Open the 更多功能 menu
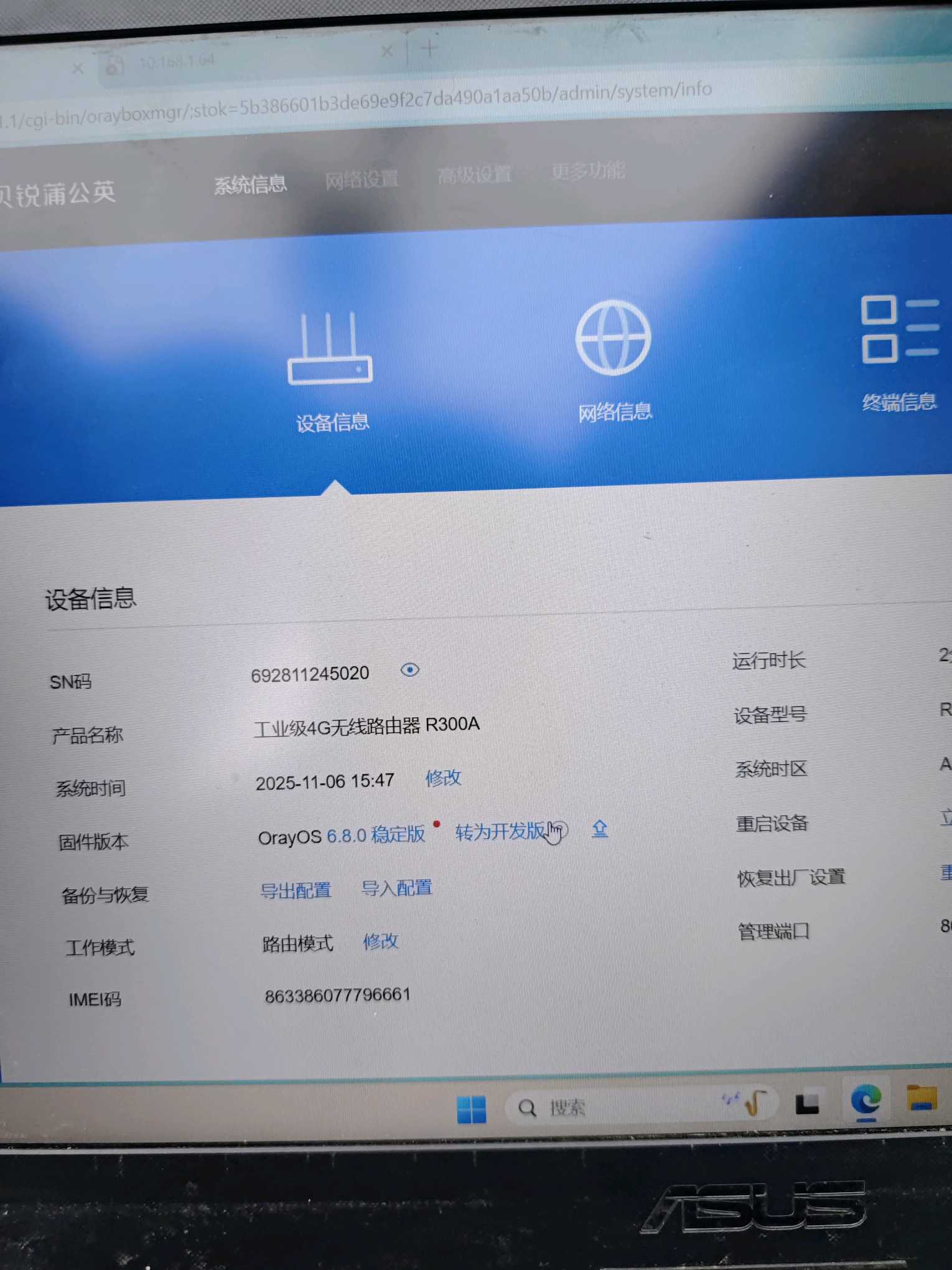The height and width of the screenshot is (1270, 952). [588, 171]
